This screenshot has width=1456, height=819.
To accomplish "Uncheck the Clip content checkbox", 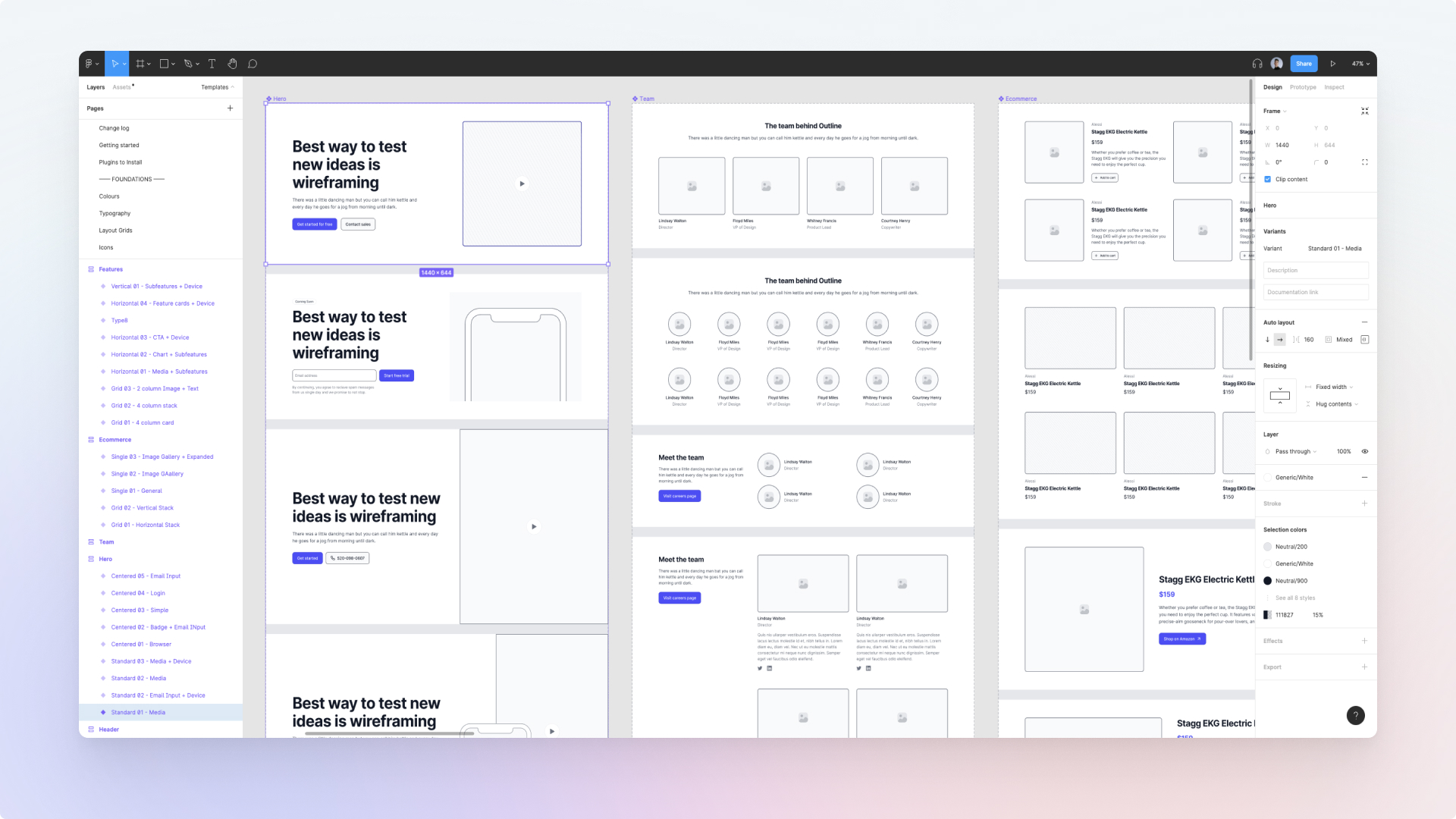I will 1268,179.
